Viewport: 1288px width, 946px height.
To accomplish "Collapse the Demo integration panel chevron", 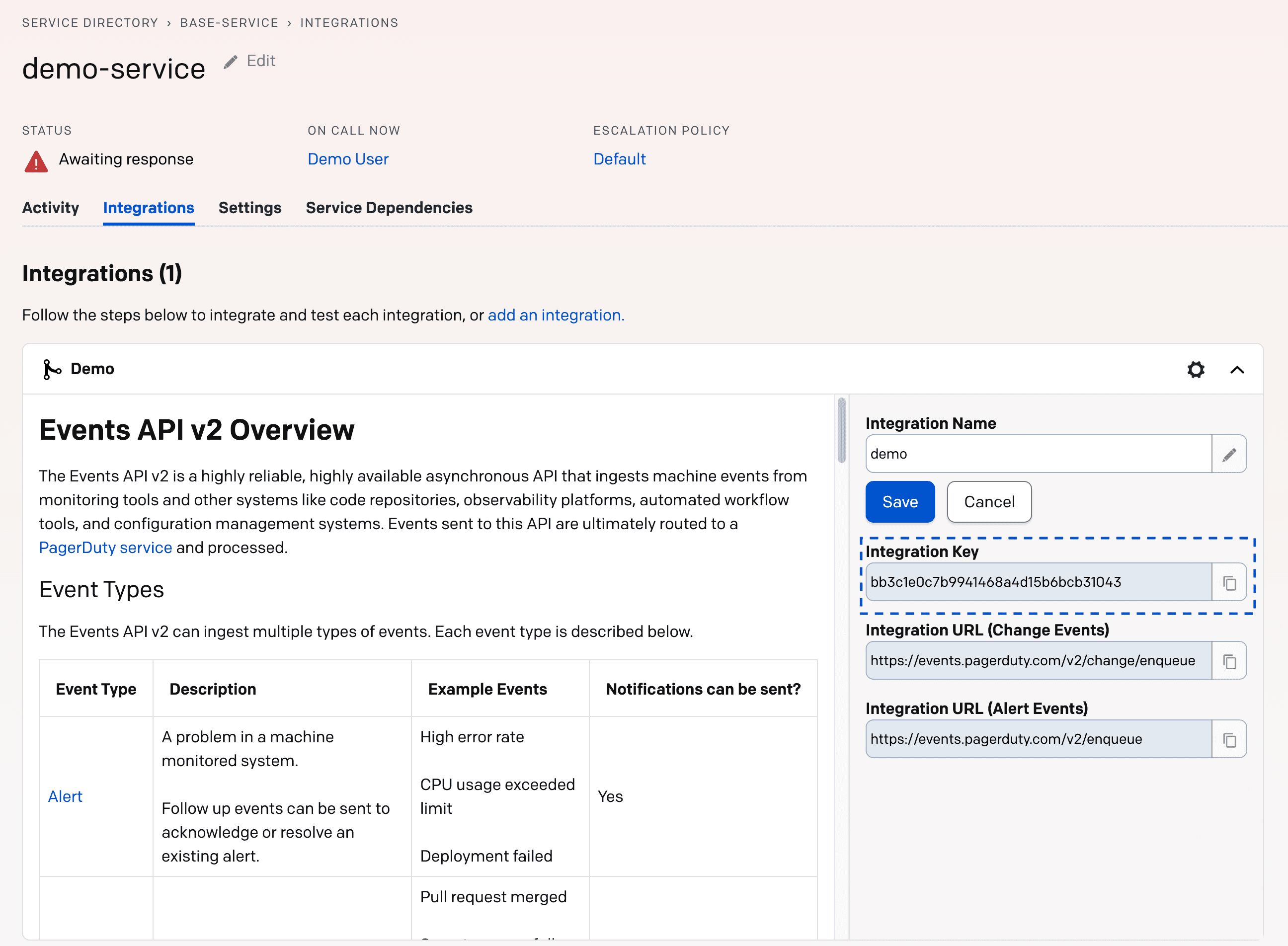I will pos(1237,370).
